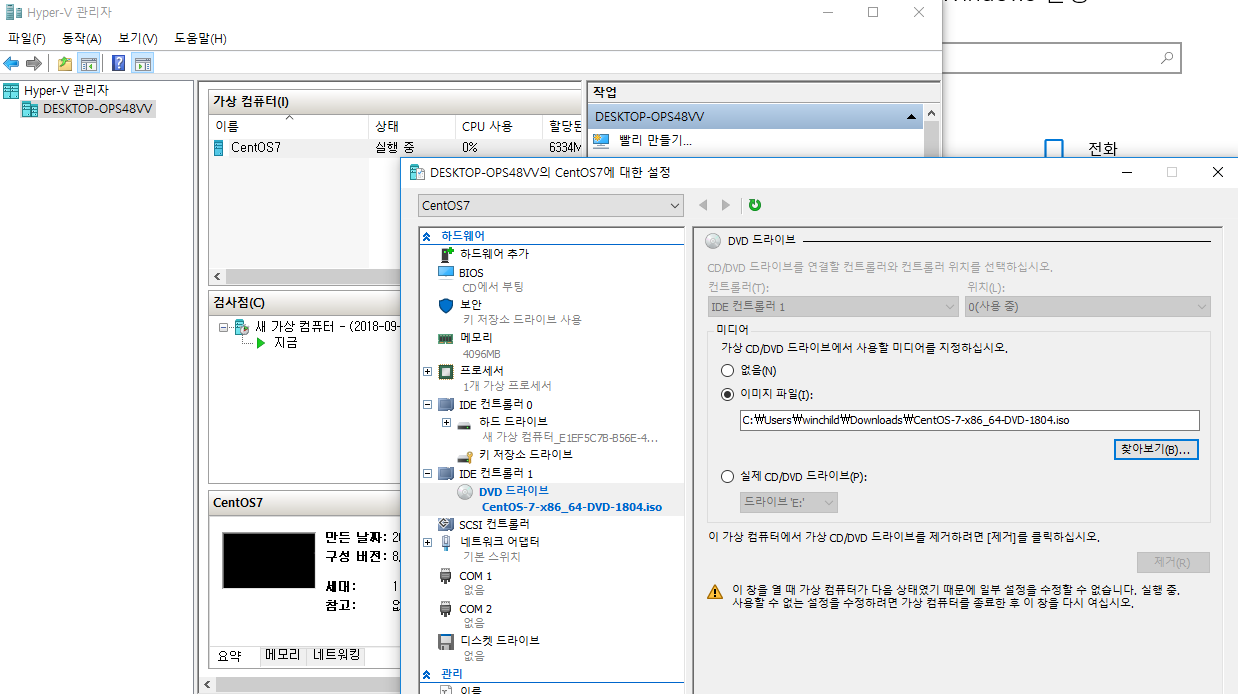Screen dimensions: 1238x694
Task: Open COM 1 port settings
Action: pos(475,576)
